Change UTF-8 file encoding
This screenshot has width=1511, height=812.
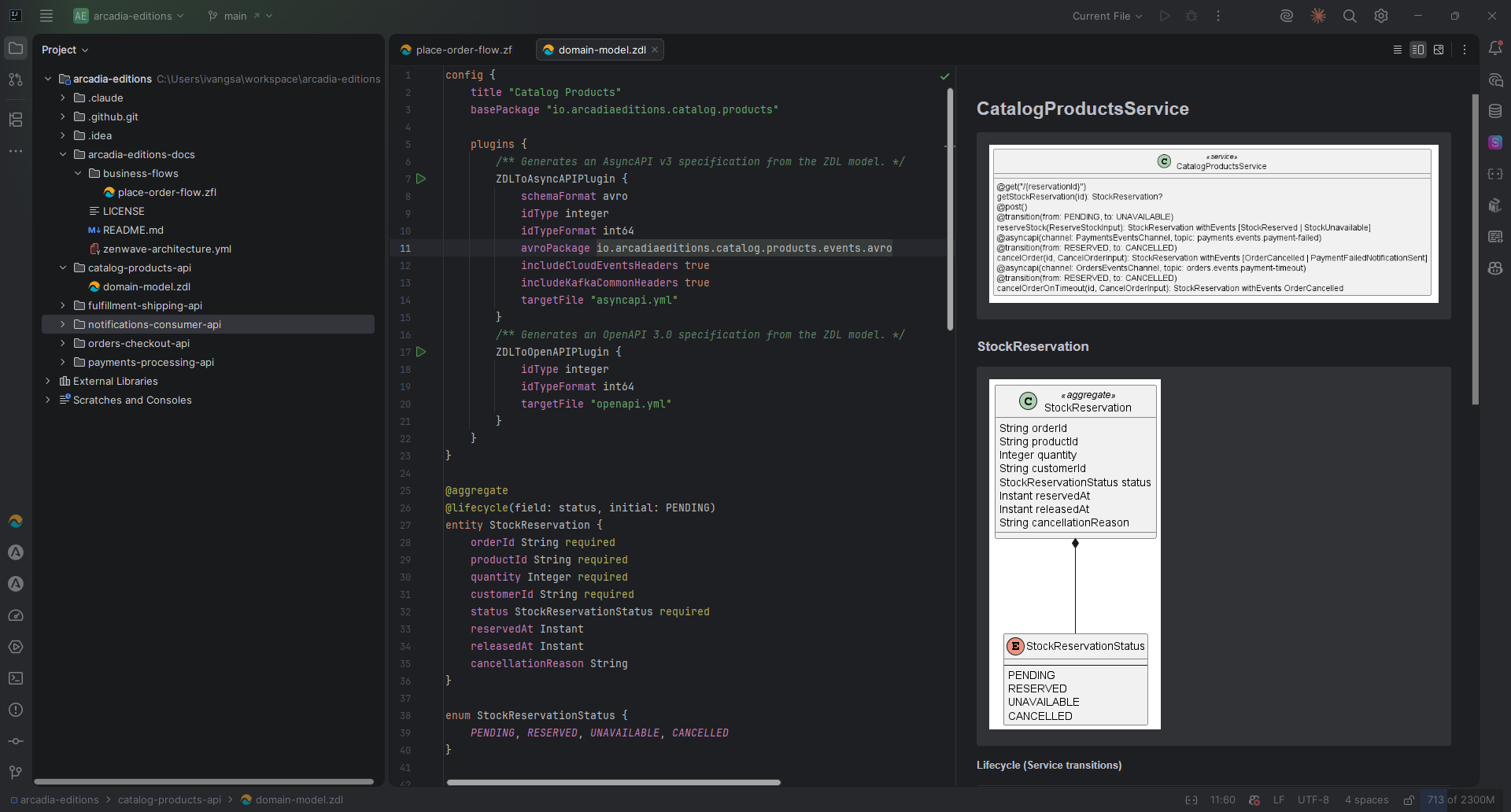click(x=1313, y=800)
